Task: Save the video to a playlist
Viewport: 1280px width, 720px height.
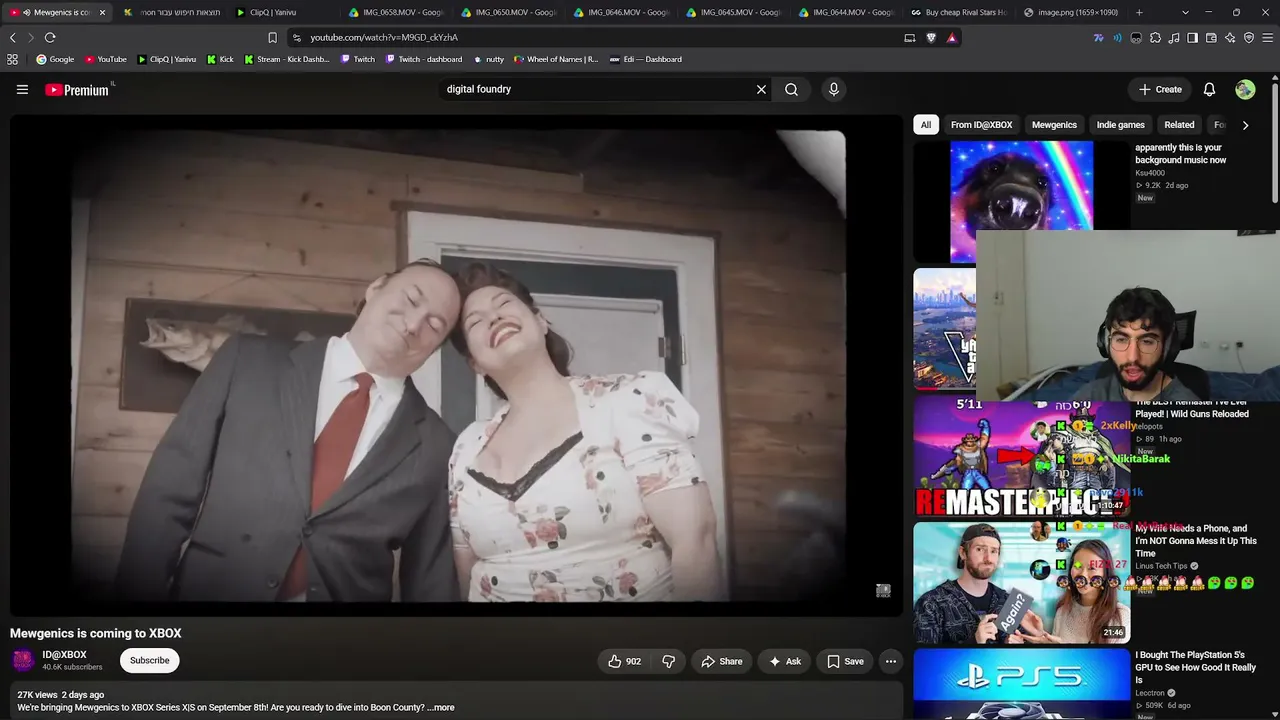Action: point(845,661)
